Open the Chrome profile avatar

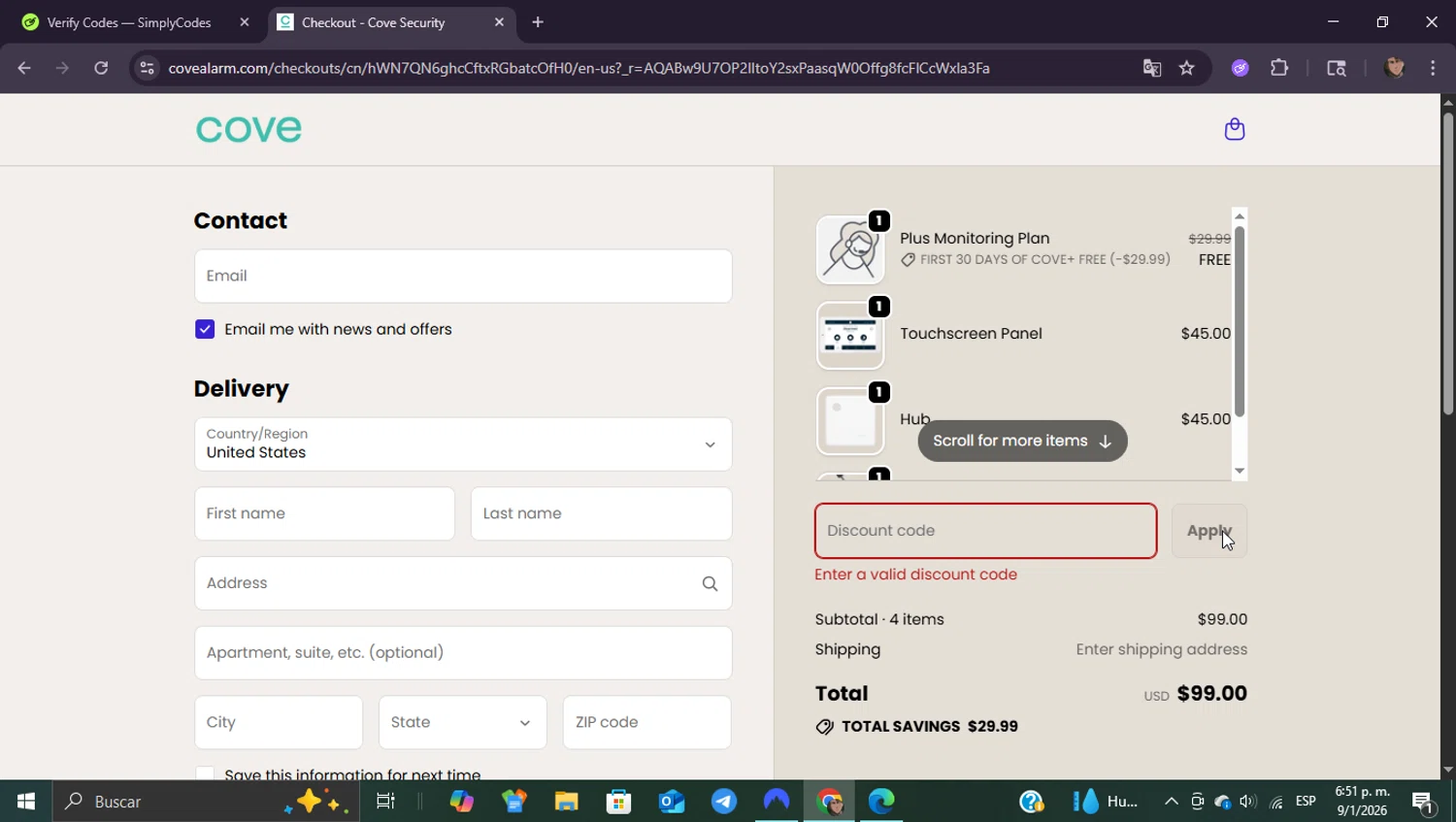[1395, 68]
